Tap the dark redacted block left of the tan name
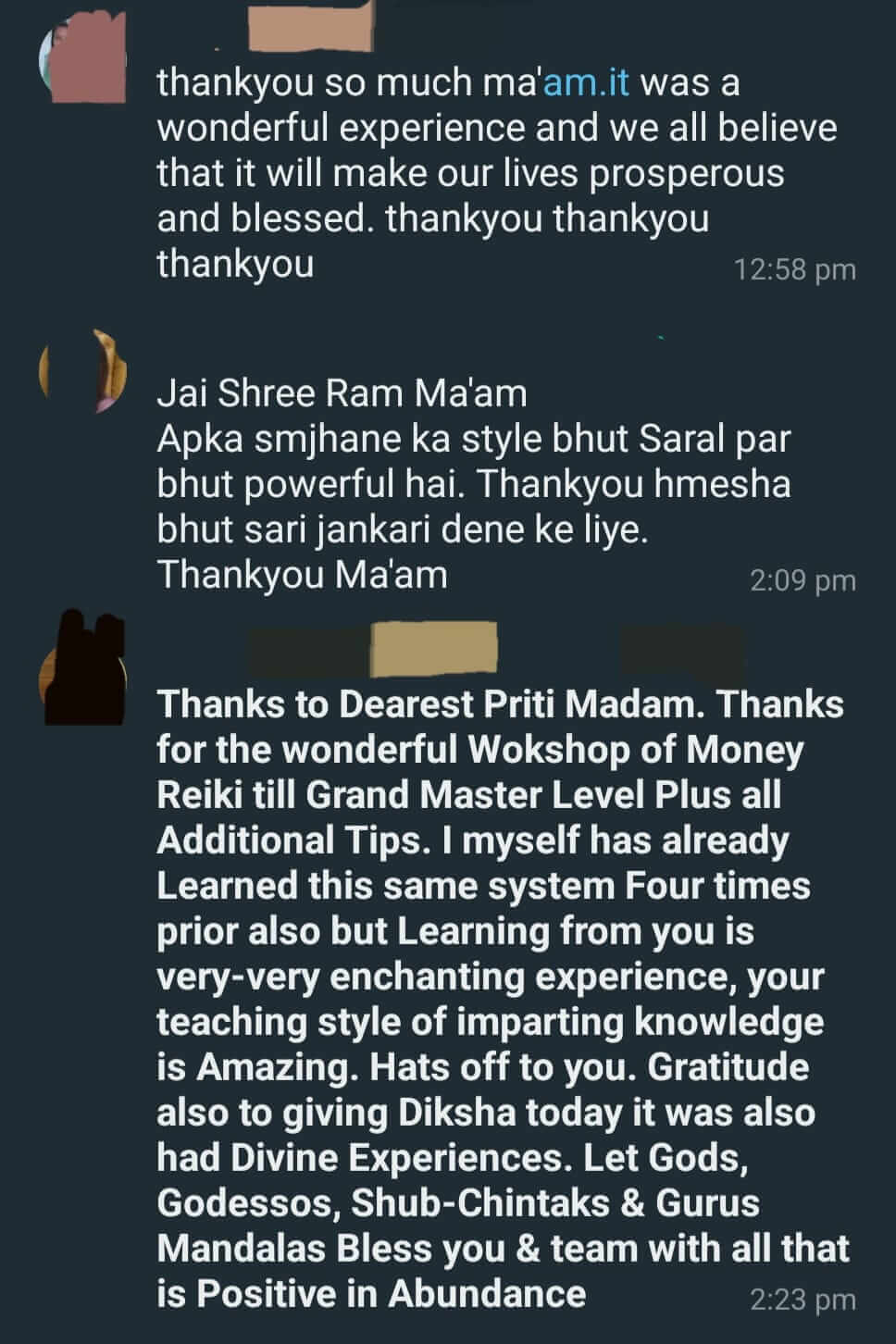Image resolution: width=896 pixels, height=1344 pixels. click(x=307, y=650)
